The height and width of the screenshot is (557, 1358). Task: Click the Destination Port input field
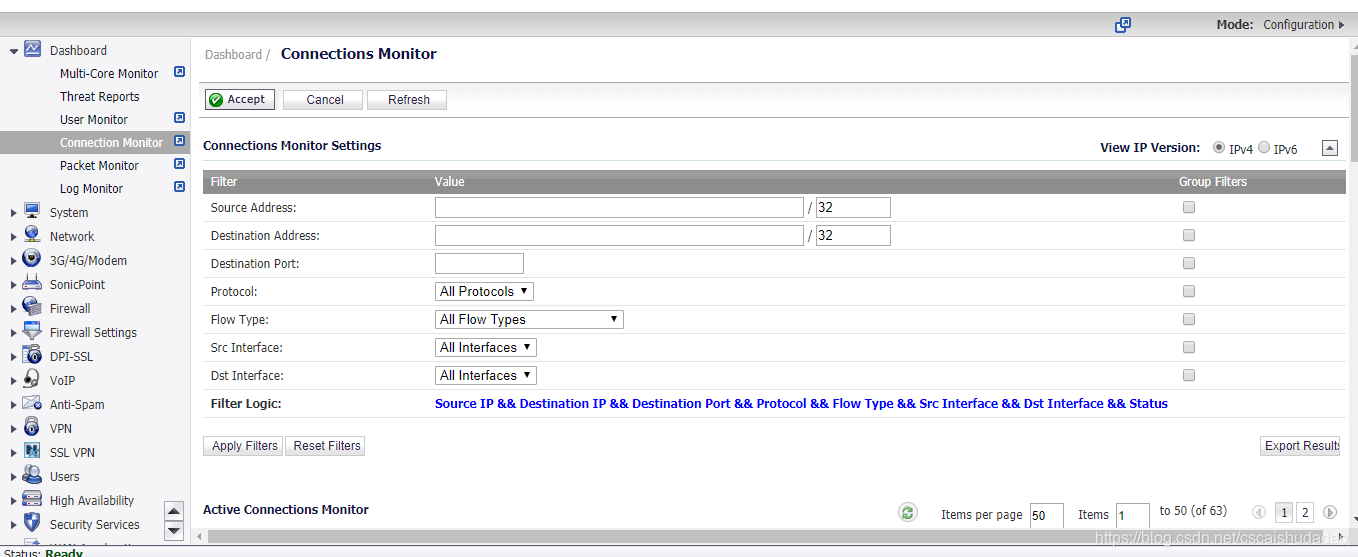coord(479,263)
